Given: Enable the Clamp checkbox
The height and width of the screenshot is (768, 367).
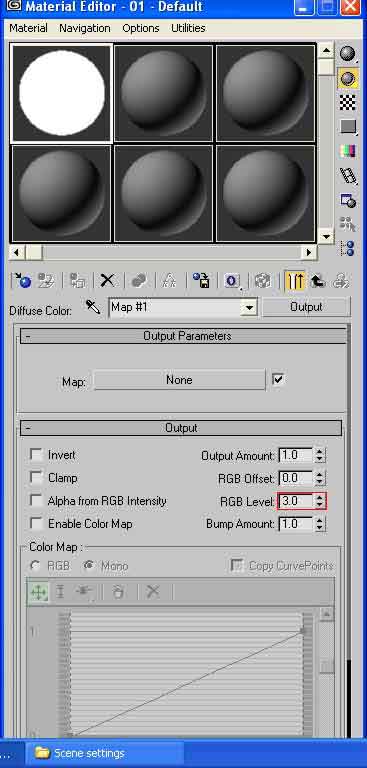Looking at the screenshot, I should click(36, 478).
